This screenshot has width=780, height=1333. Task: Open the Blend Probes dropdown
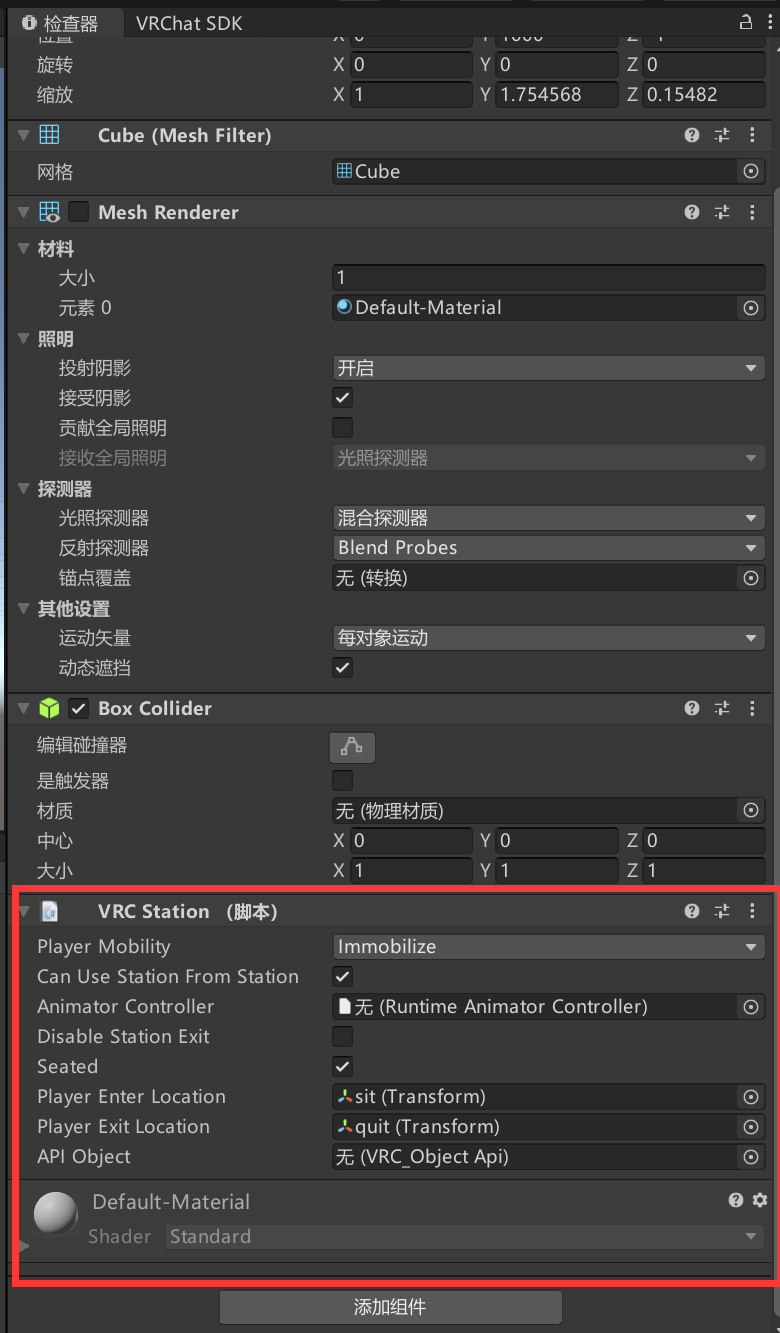coord(548,548)
